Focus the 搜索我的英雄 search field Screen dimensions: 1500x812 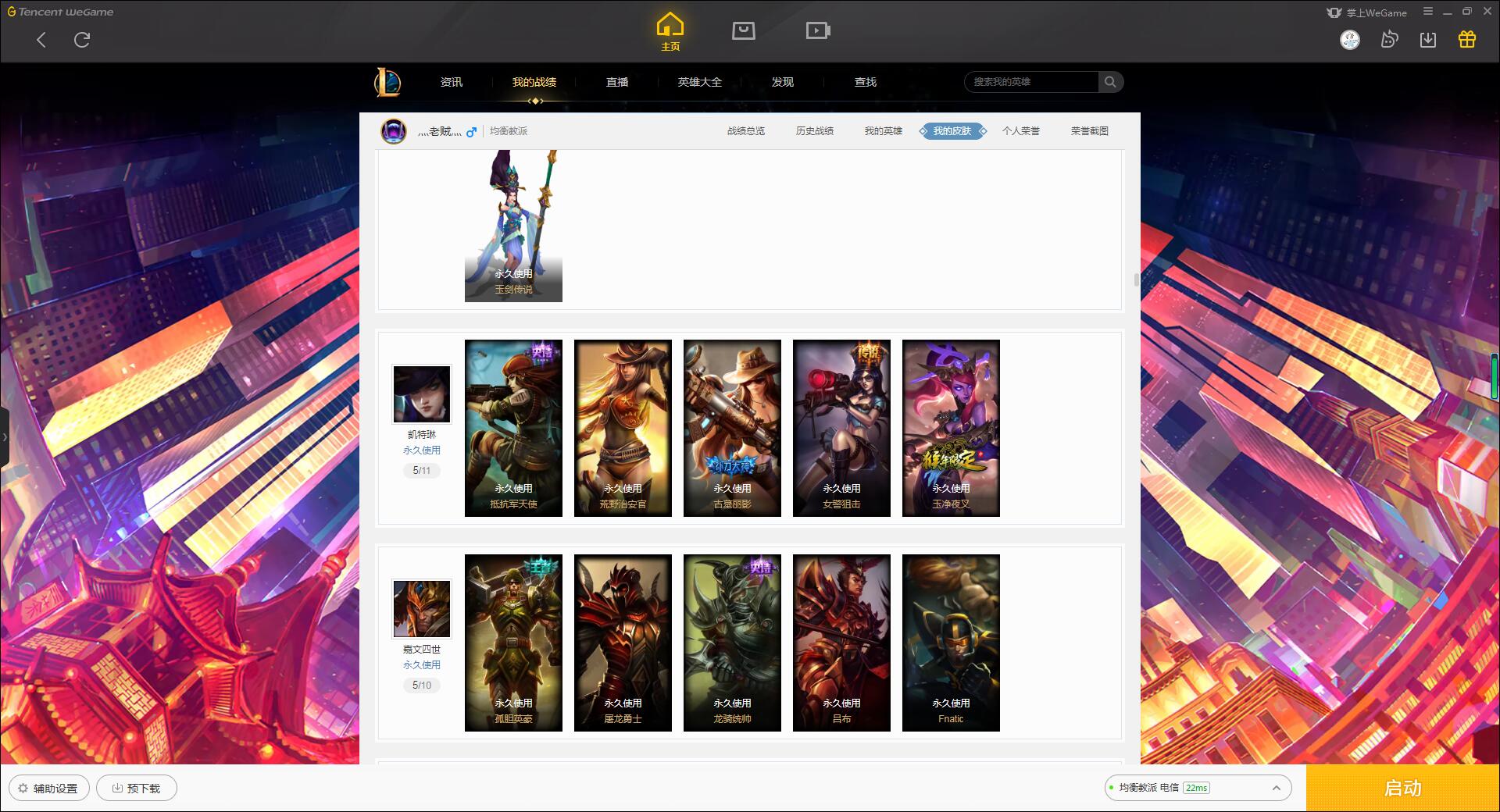tap(1031, 82)
